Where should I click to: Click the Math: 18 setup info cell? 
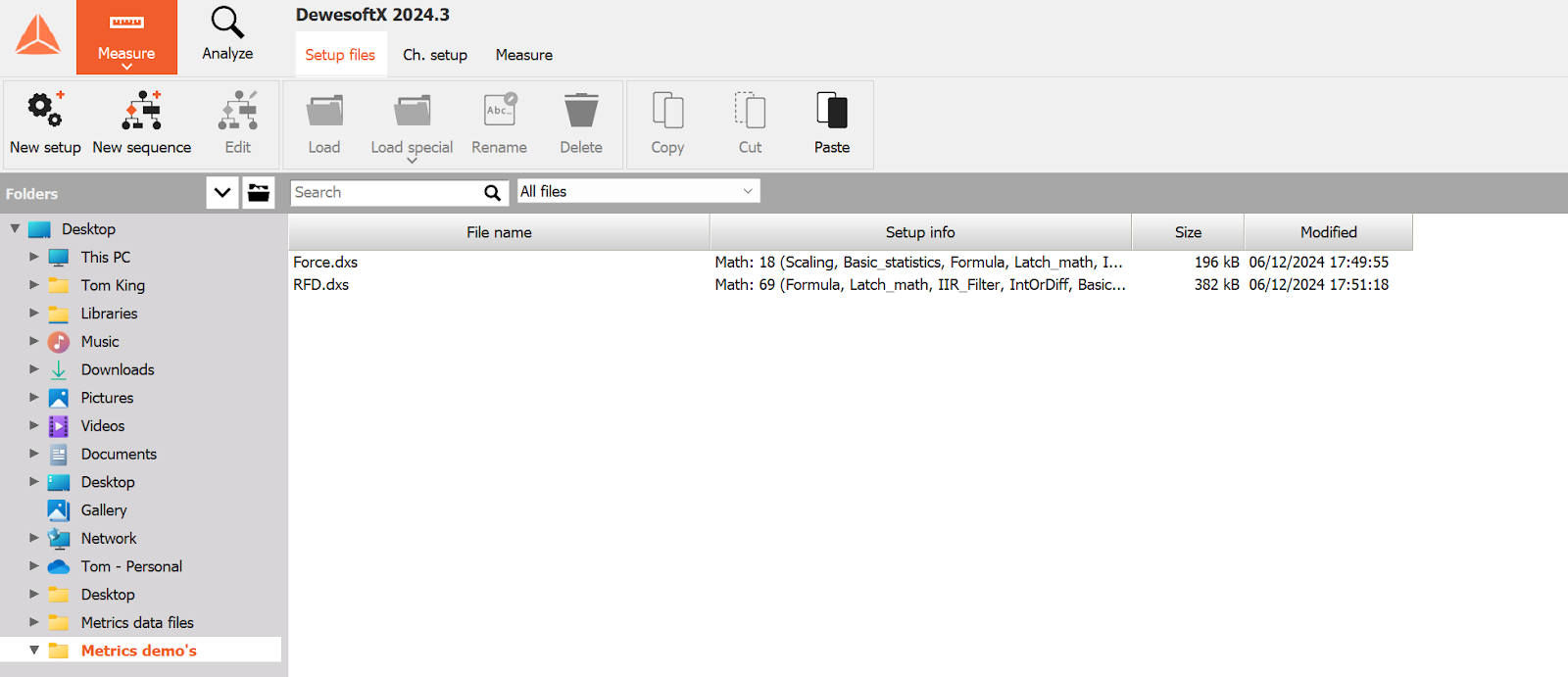coord(919,263)
